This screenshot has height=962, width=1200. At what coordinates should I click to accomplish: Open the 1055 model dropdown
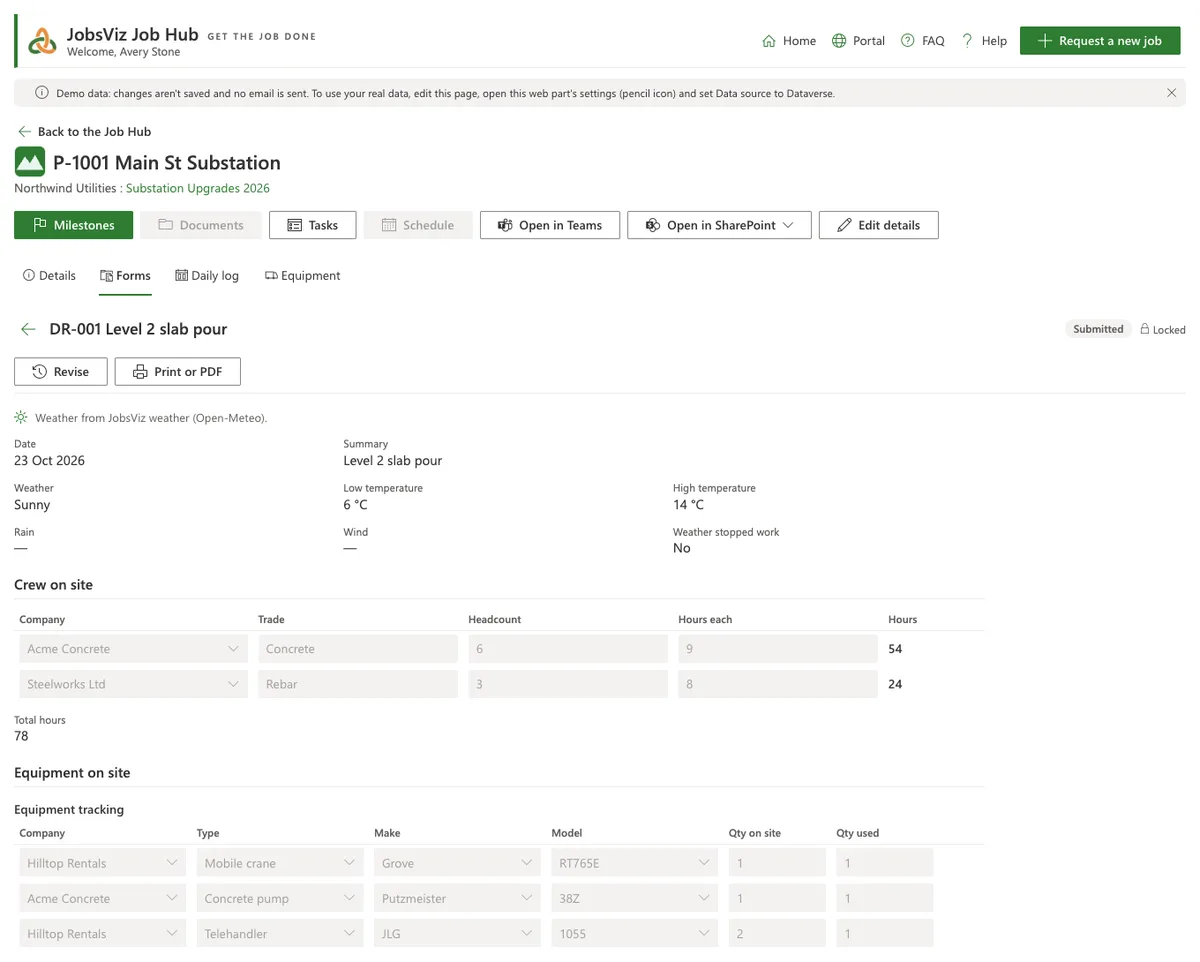pyautogui.click(x=635, y=934)
